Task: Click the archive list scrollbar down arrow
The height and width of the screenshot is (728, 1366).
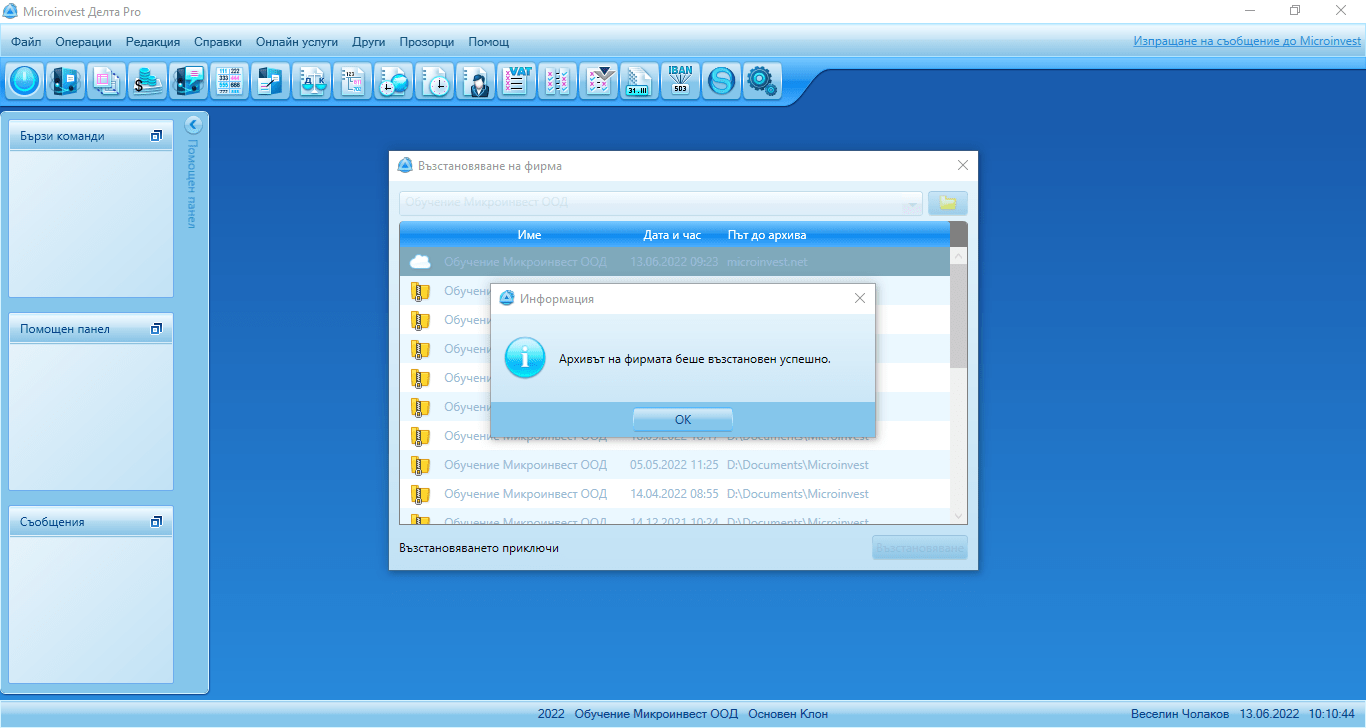Action: pos(958,515)
